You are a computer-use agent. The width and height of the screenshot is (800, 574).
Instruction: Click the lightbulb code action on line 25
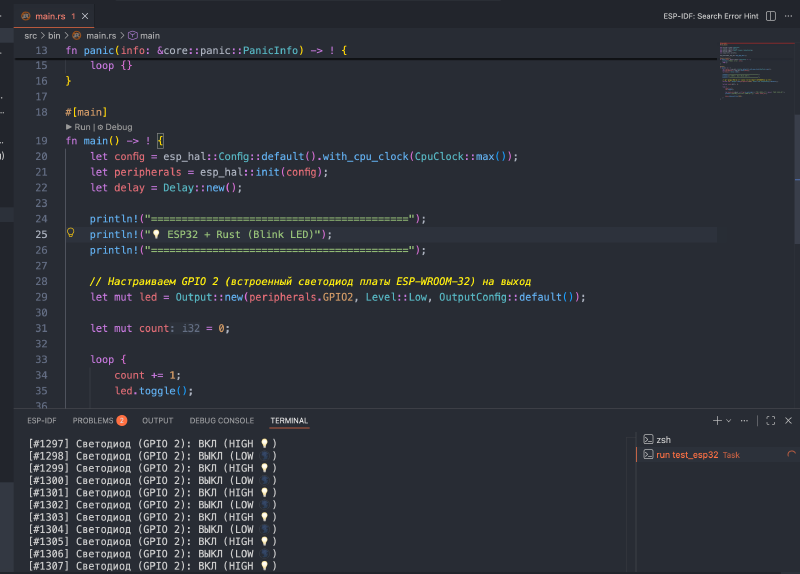[71, 233]
